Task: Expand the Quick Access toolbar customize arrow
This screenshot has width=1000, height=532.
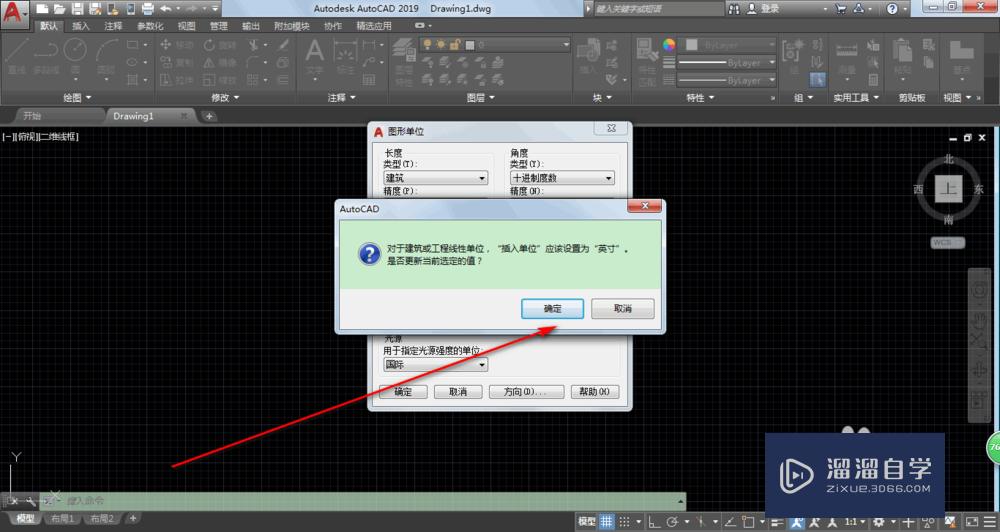Action: 215,9
